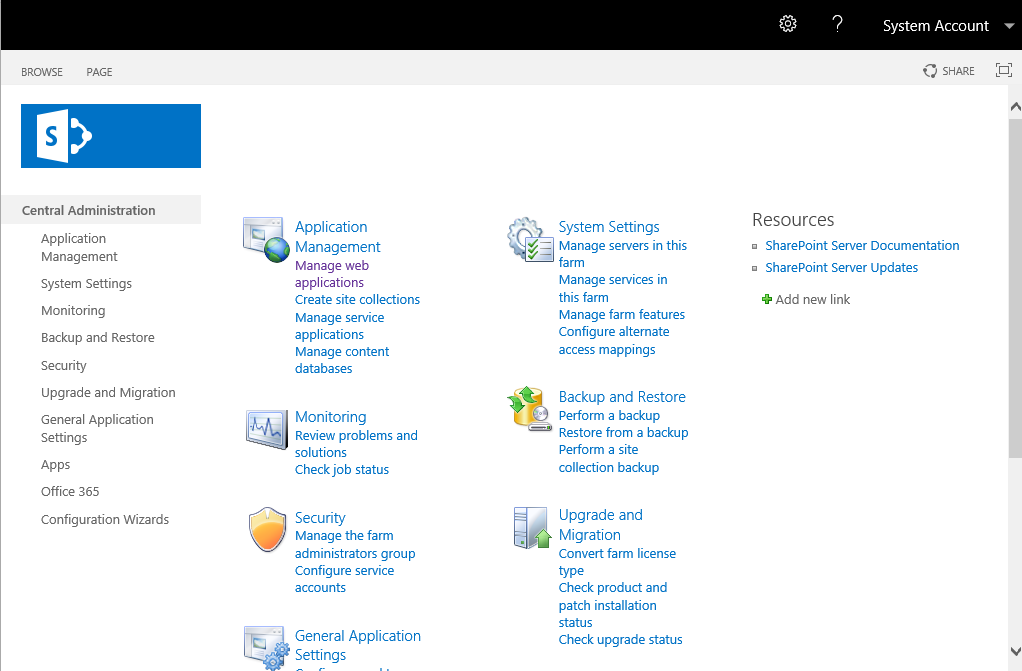Screen dimensions: 1022x671
Task: Open Check job status link
Action: (342, 470)
